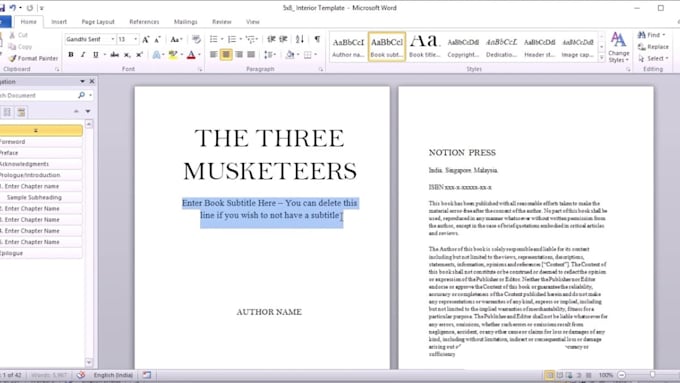The image size is (680, 383).
Task: Open the Insert tab
Action: [59, 22]
